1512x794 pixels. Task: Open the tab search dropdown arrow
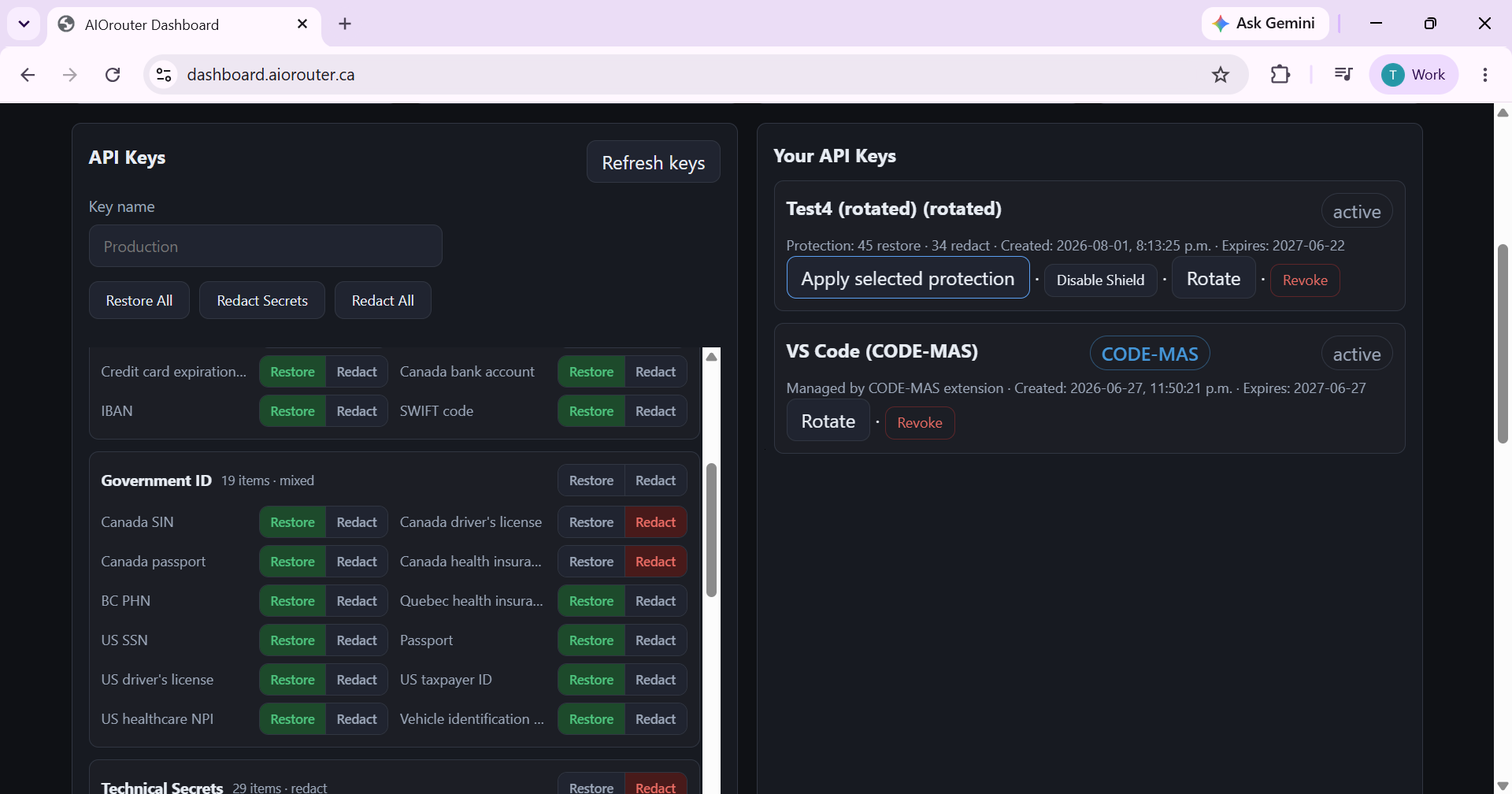click(24, 24)
